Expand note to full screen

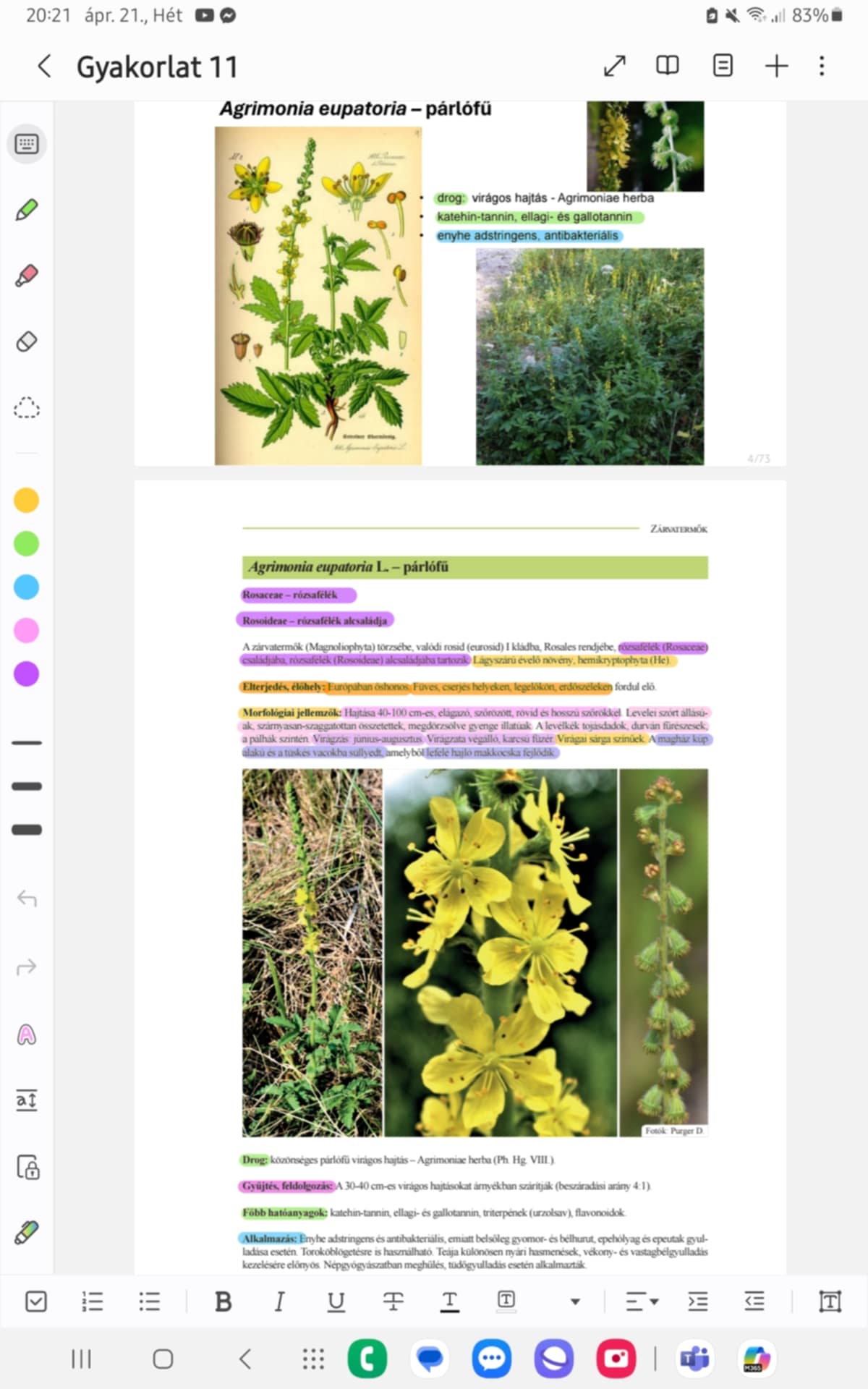[614, 66]
